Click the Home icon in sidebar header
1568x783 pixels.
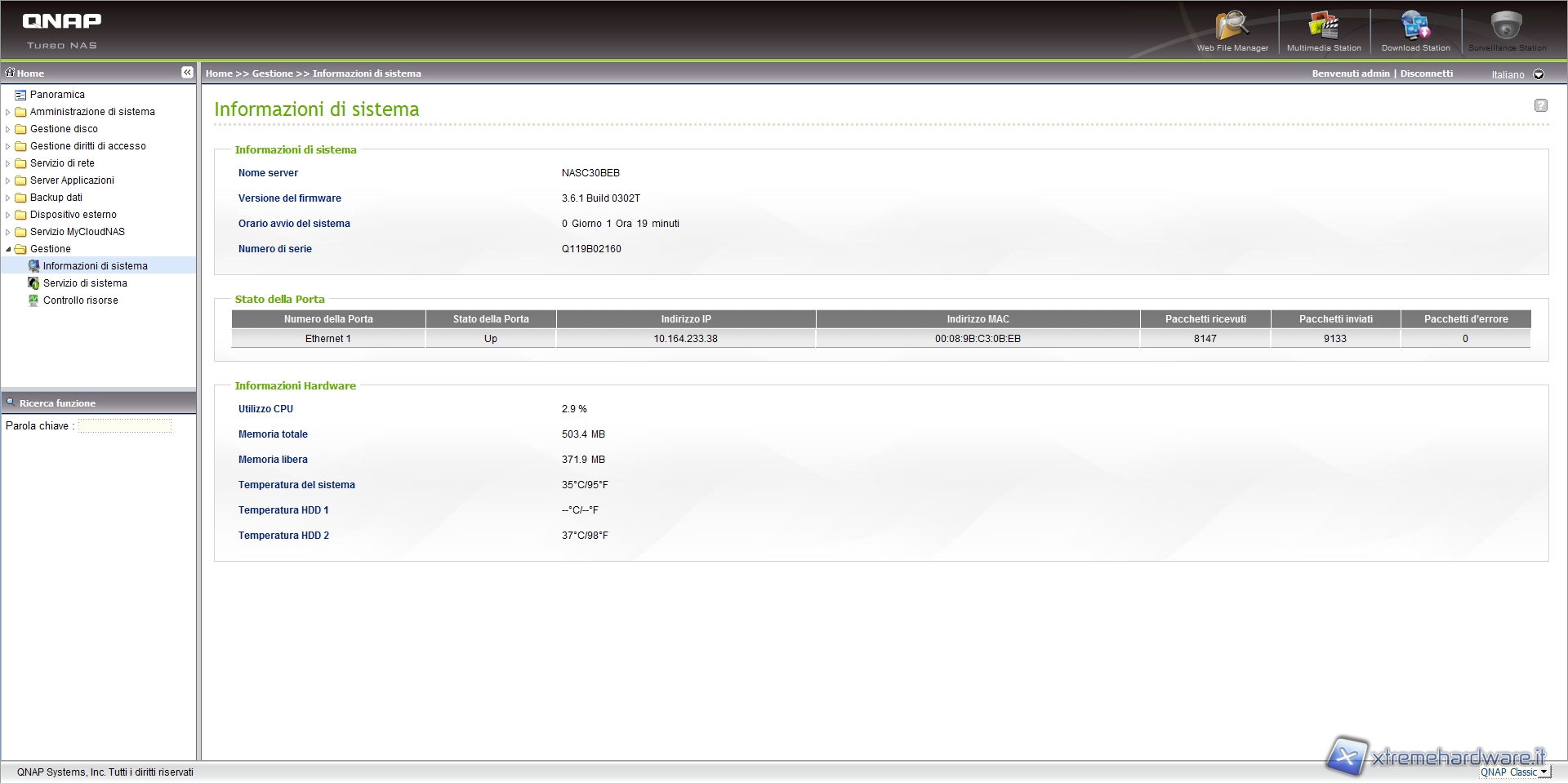click(11, 73)
